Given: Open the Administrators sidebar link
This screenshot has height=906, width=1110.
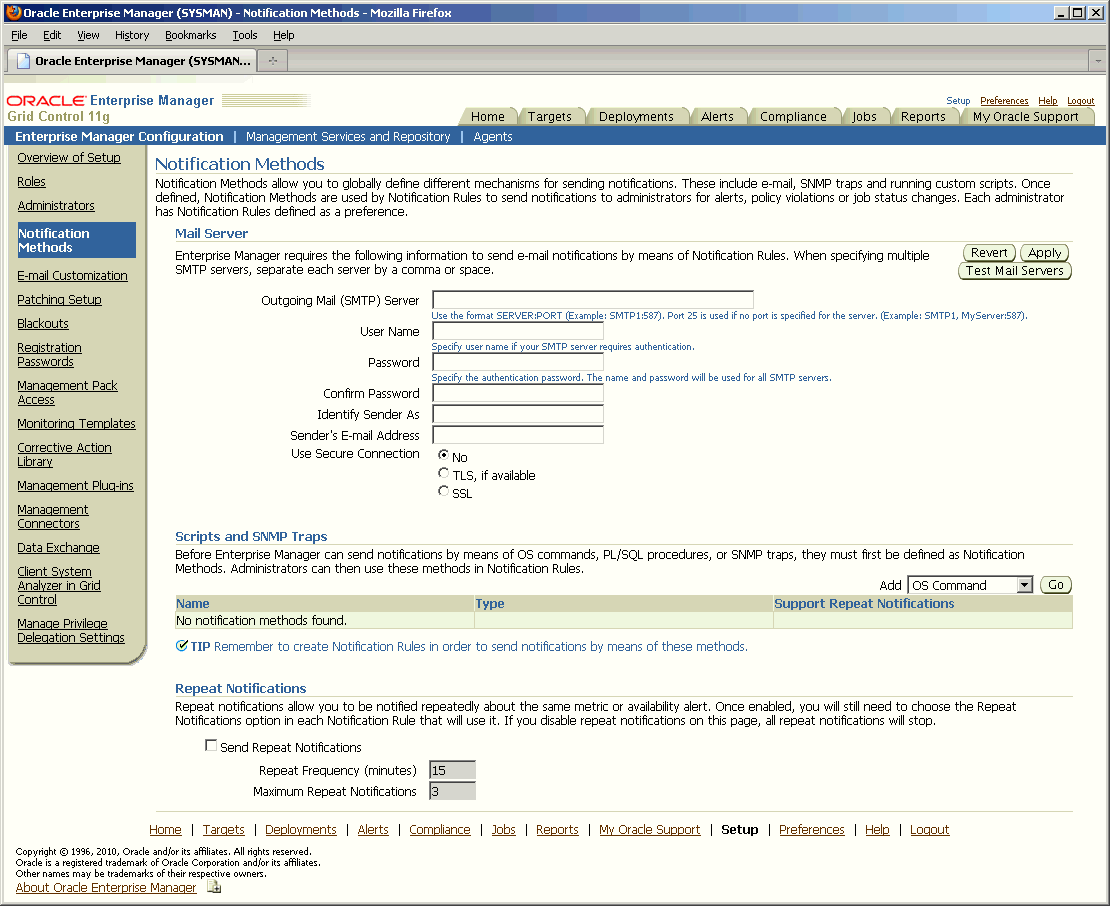Looking at the screenshot, I should pyautogui.click(x=56, y=205).
